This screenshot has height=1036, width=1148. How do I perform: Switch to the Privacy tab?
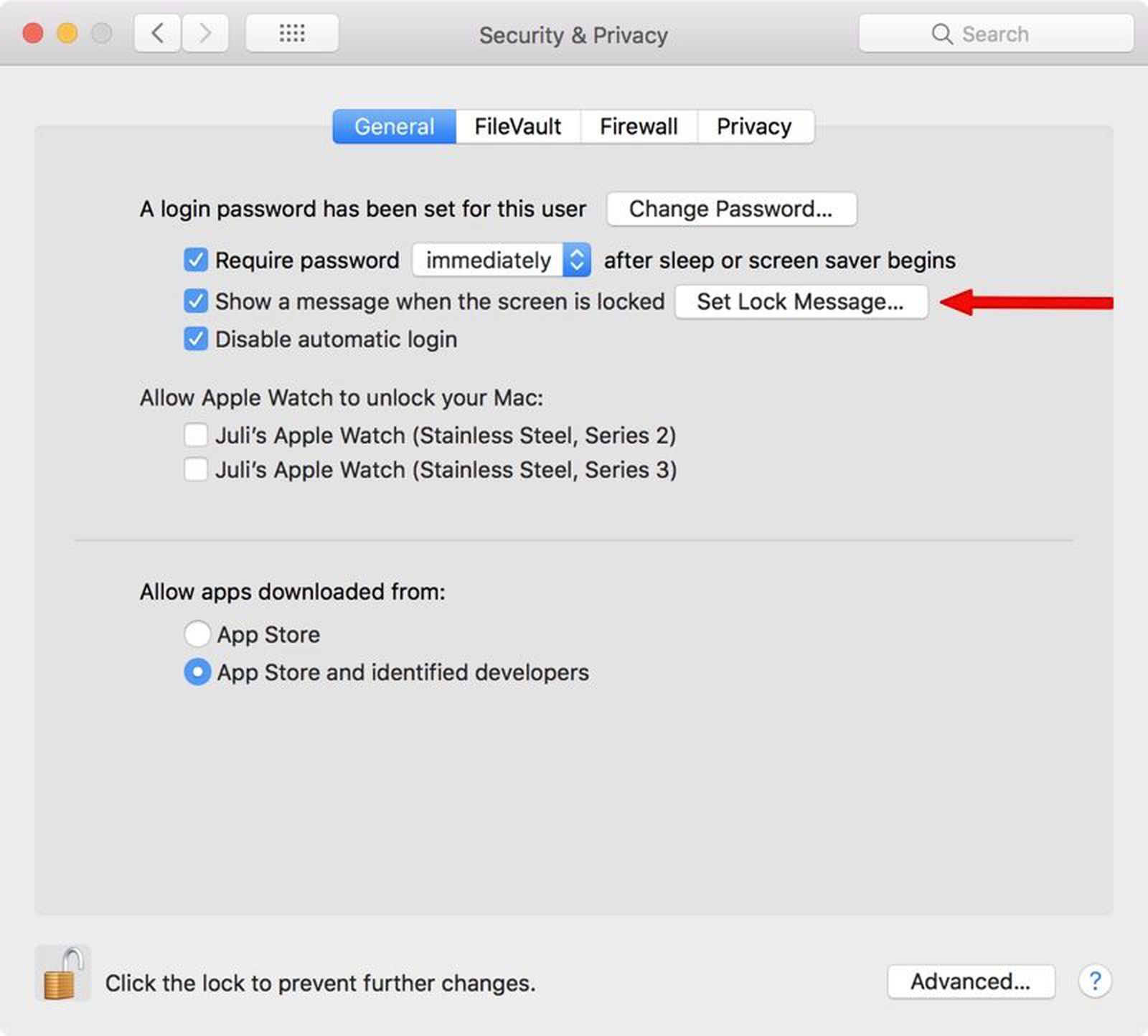pyautogui.click(x=754, y=127)
